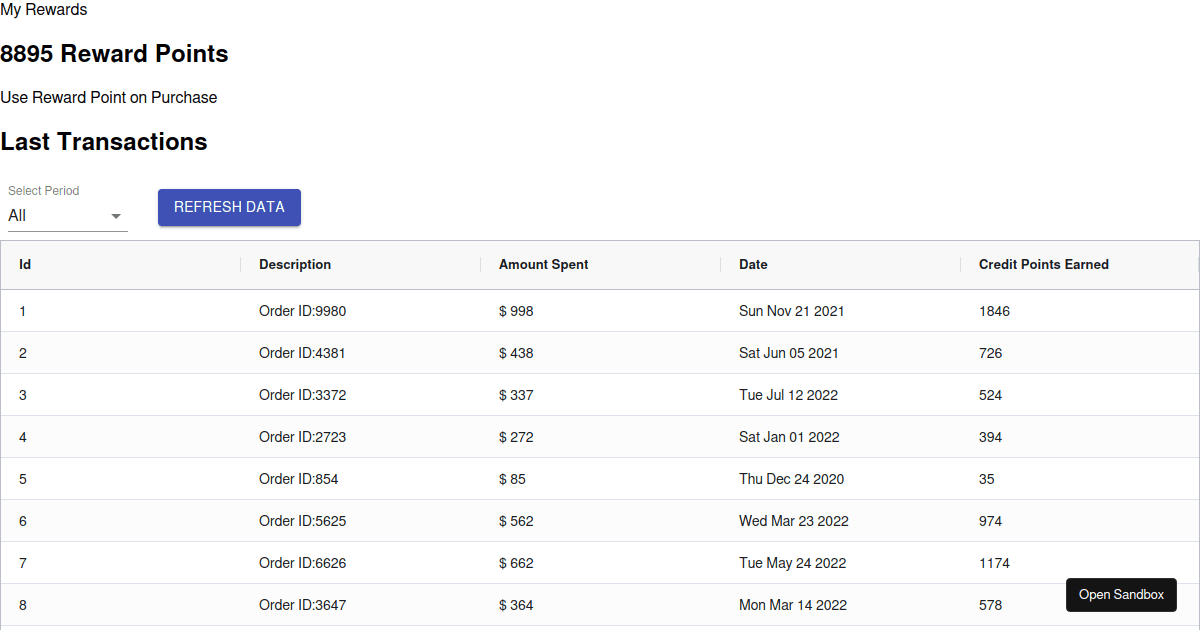The width and height of the screenshot is (1200, 630).
Task: Select the Tue May 24 2022 date cell
Action: coord(792,563)
